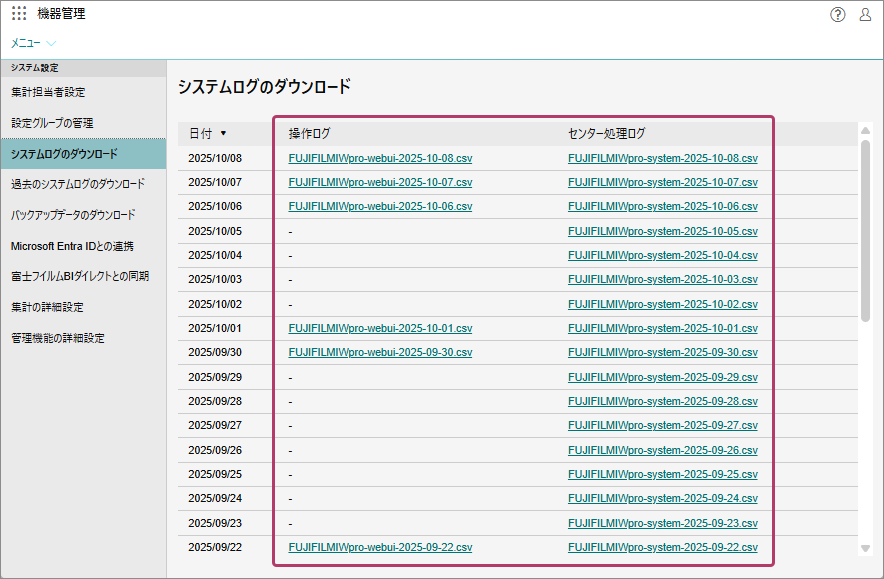Download FUJIFILMIWpro-system-2025-10-07.csv
The width and height of the screenshot is (884, 579).
coord(662,183)
